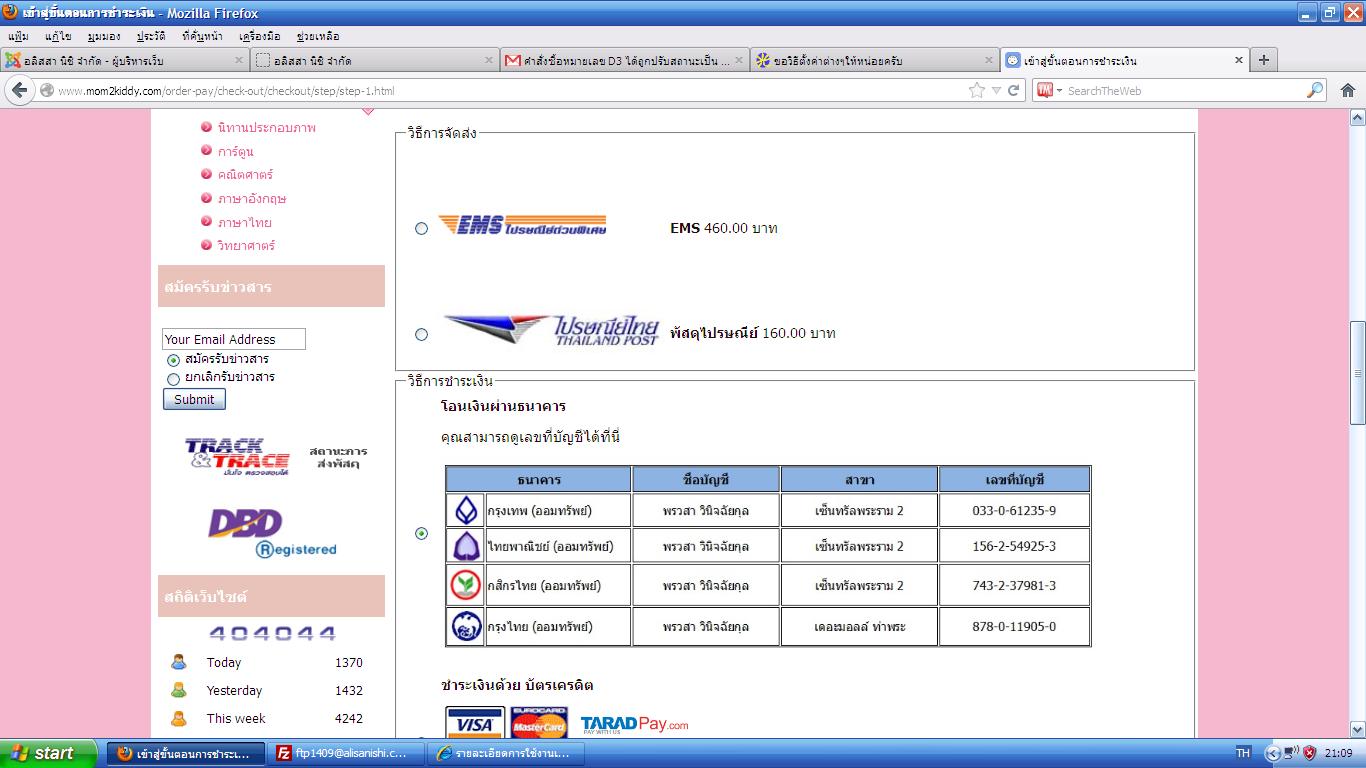Viewport: 1366px width, 768px height.
Task: Click the DBD Registered badge
Action: 272,532
